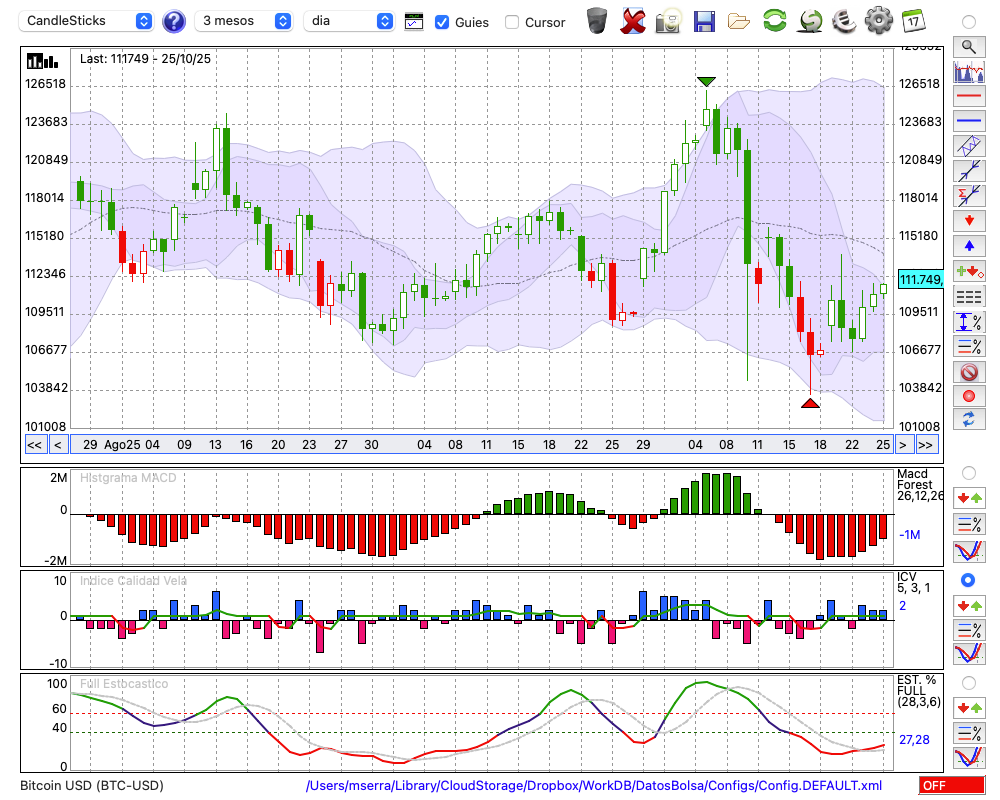Expand the dia interval dropdown
This screenshot has height=800, width=1000.
pyautogui.click(x=350, y=21)
